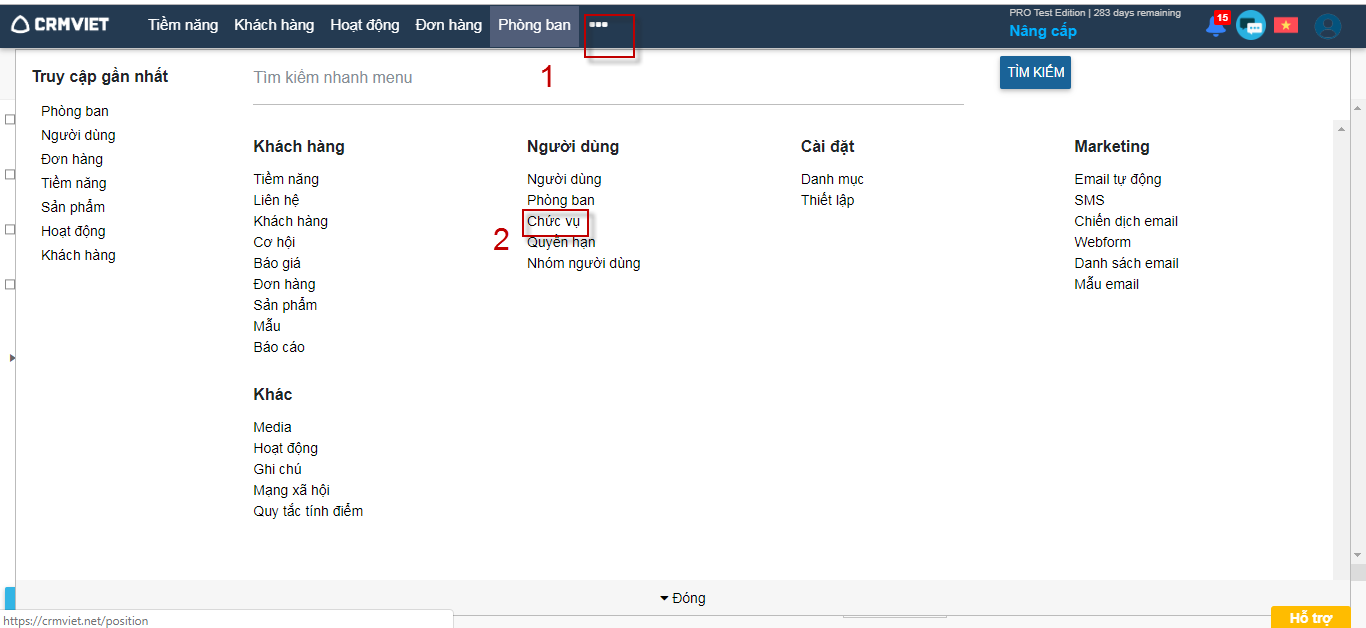Screen dimensions: 1366x628
Task: Expand the small triangle on left edge
Action: [x=11, y=357]
